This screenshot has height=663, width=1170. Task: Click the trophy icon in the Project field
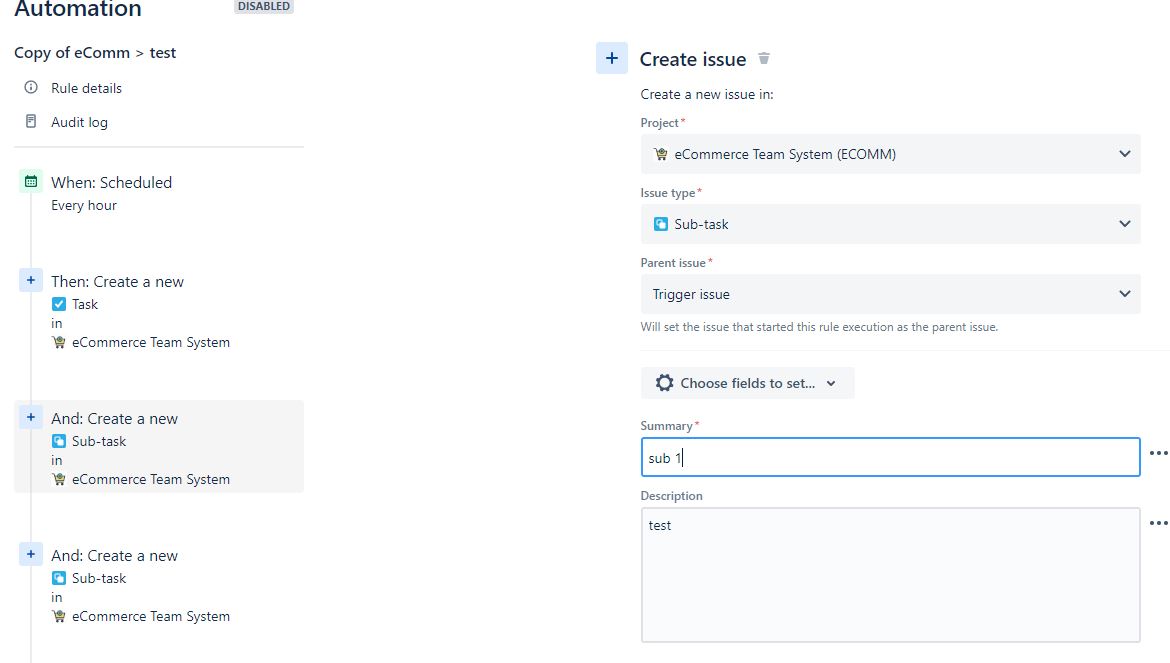coord(660,153)
